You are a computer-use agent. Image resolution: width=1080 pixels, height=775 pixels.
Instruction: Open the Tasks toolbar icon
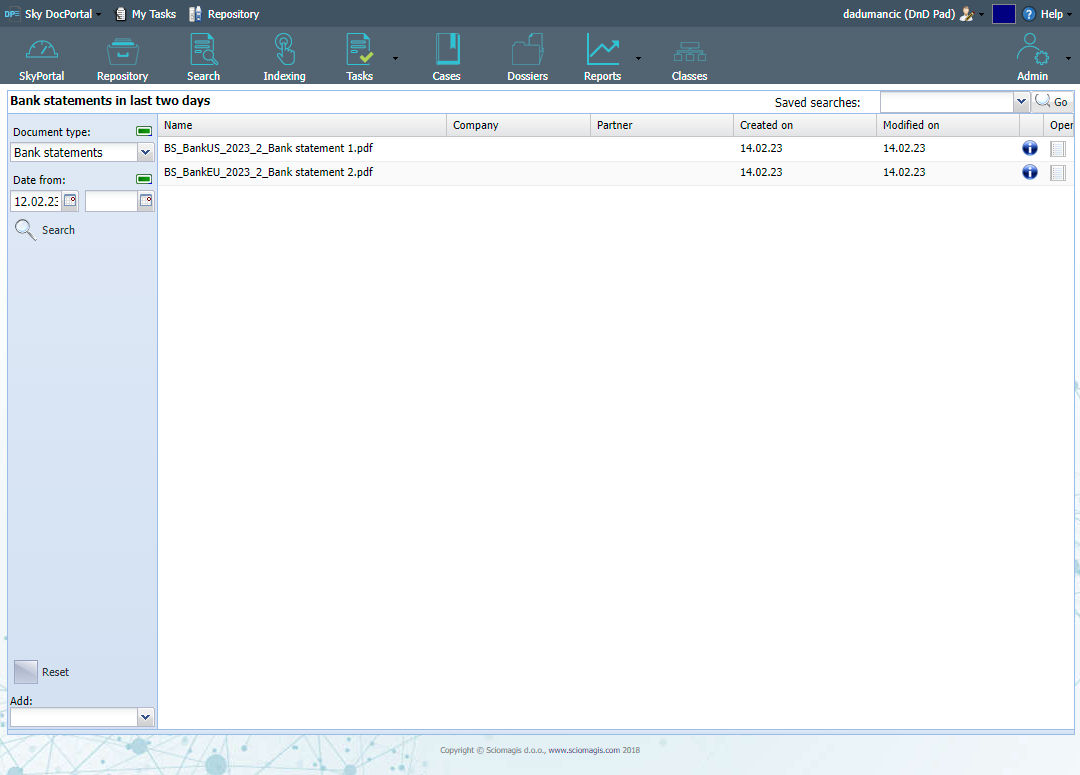[x=360, y=50]
